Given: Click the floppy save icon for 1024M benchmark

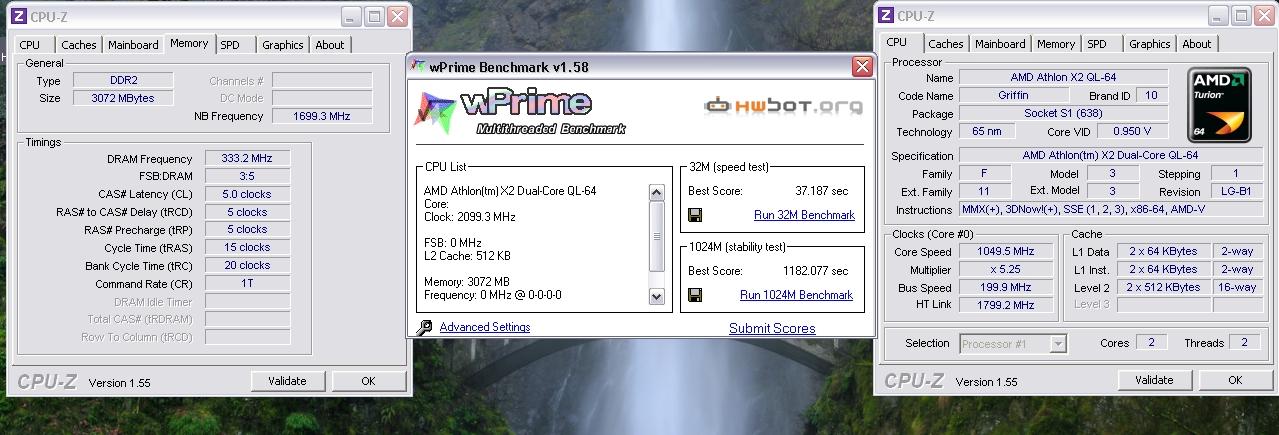Looking at the screenshot, I should point(695,295).
